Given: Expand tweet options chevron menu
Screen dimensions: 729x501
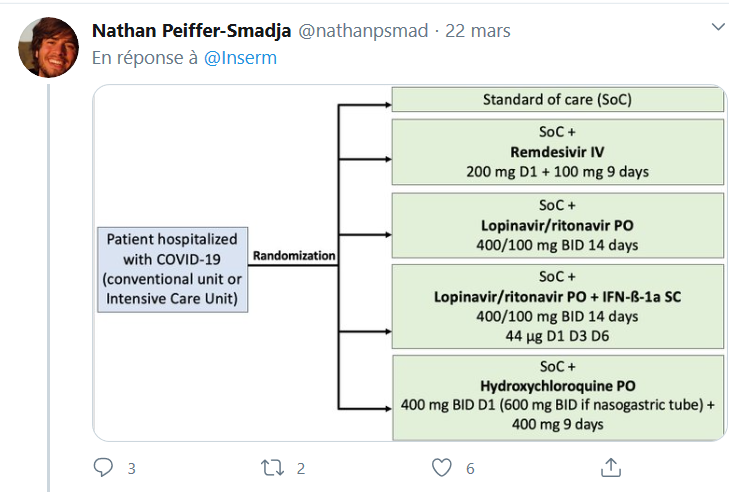Looking at the screenshot, I should point(719,27).
